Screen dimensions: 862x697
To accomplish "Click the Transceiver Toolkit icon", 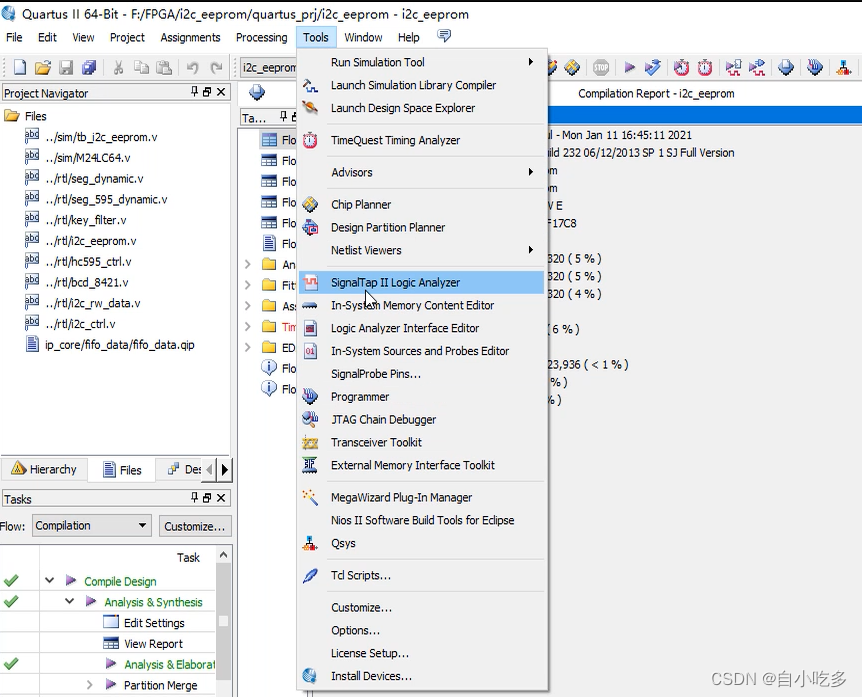I will 310,442.
